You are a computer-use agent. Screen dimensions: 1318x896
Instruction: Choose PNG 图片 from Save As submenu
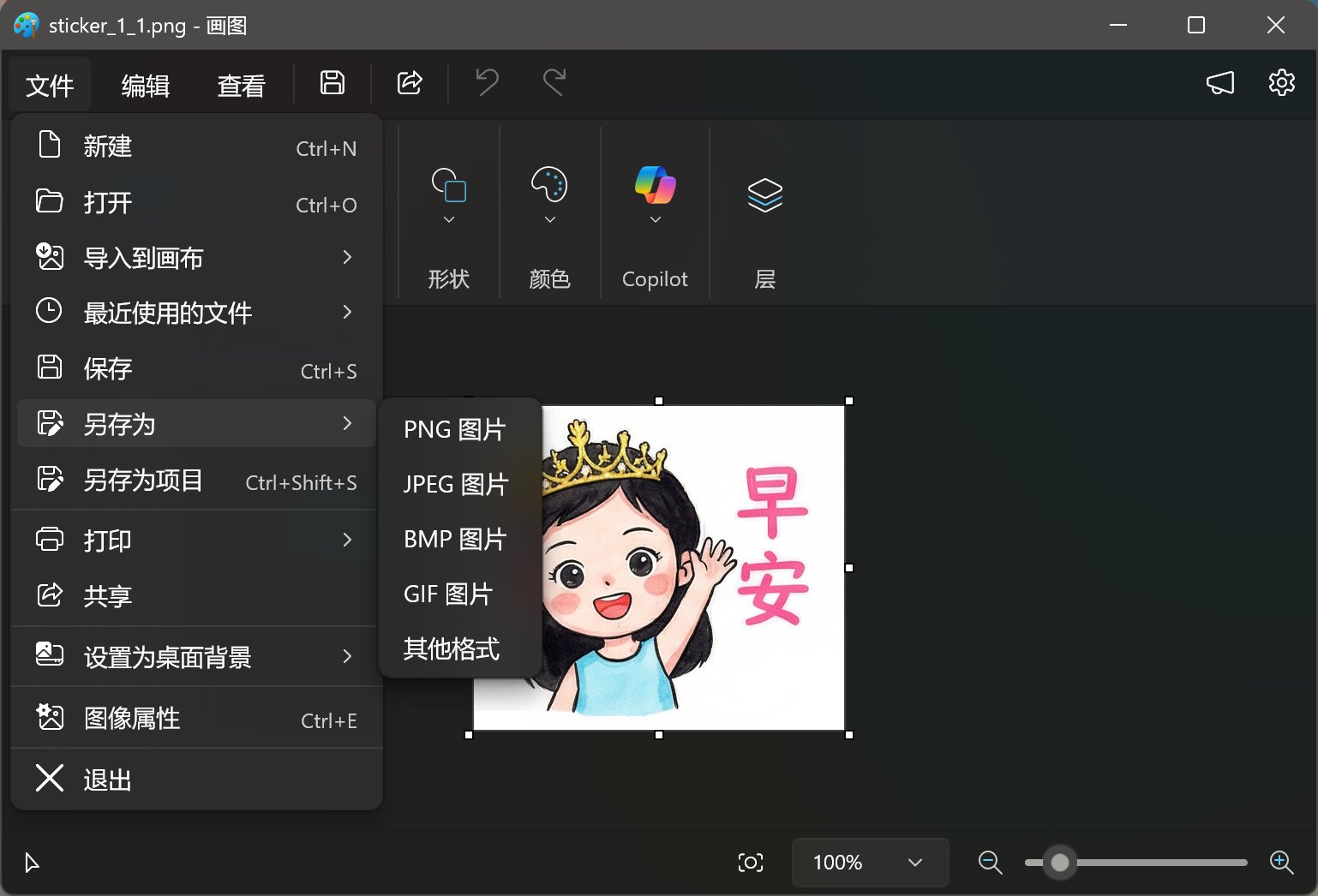(455, 429)
